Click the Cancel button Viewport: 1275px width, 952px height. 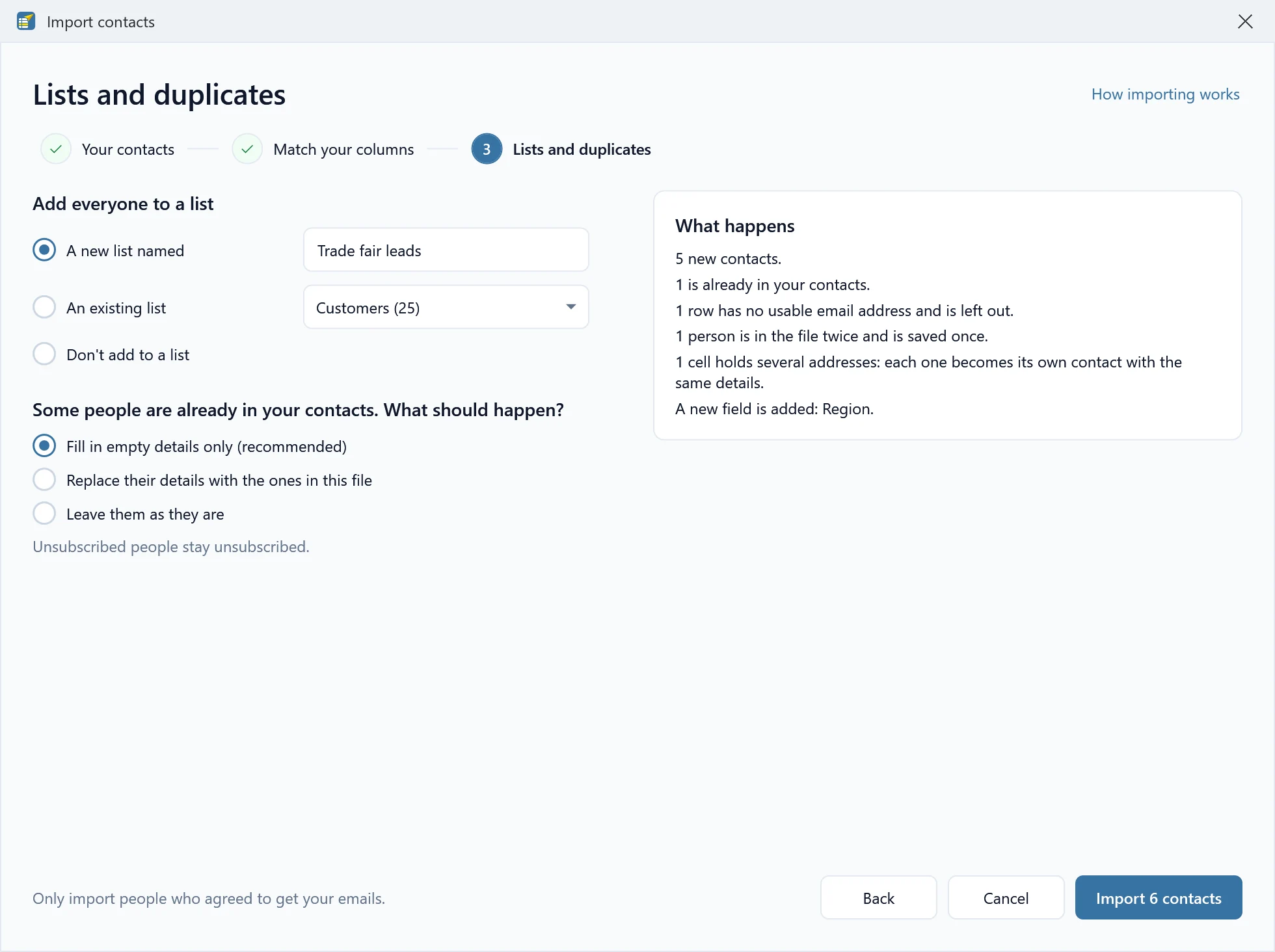(x=1006, y=897)
